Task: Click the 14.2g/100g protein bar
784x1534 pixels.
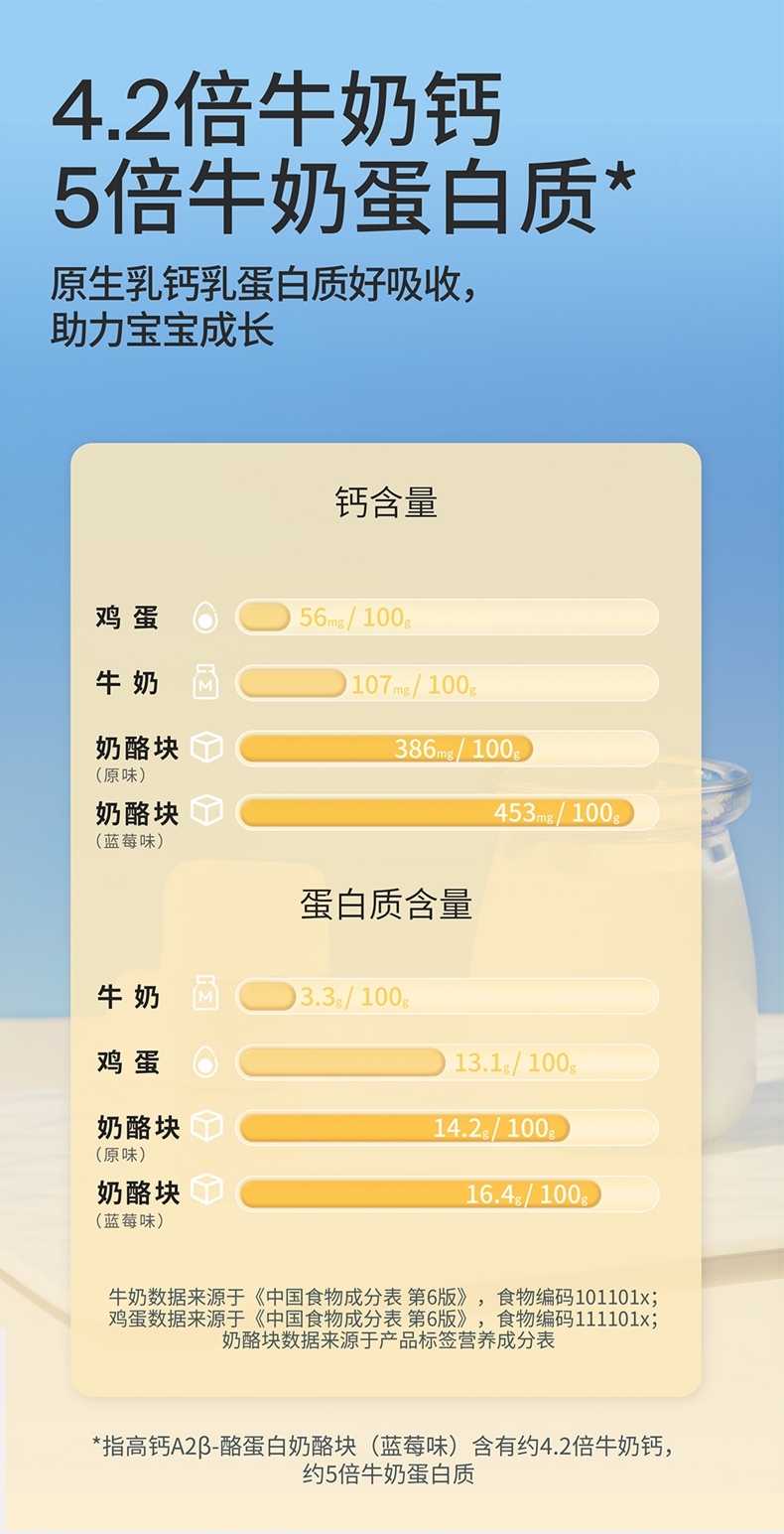Action: click(404, 1128)
